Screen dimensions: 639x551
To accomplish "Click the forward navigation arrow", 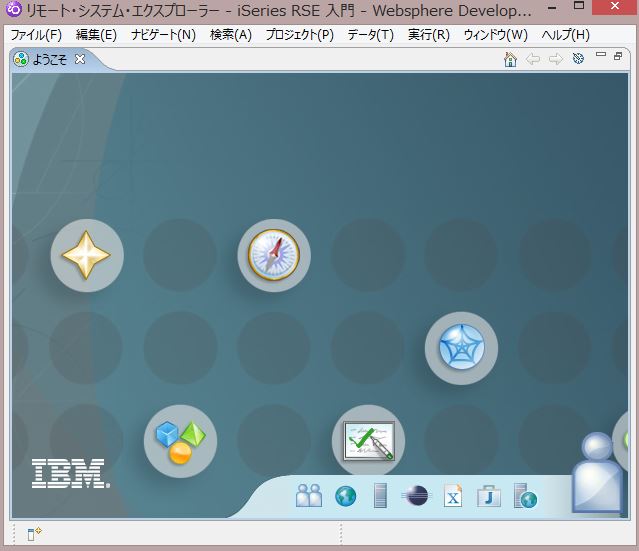I will 556,60.
